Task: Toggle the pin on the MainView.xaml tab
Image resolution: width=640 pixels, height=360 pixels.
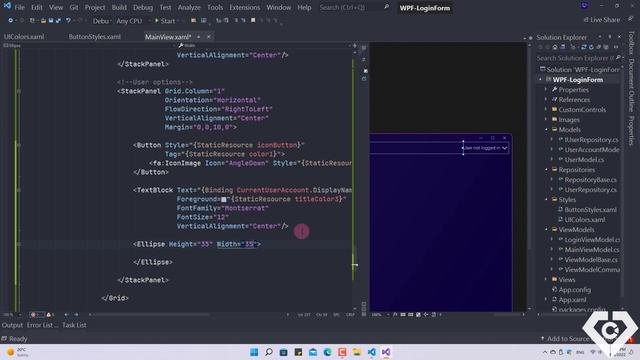Action: pyautogui.click(x=199, y=37)
